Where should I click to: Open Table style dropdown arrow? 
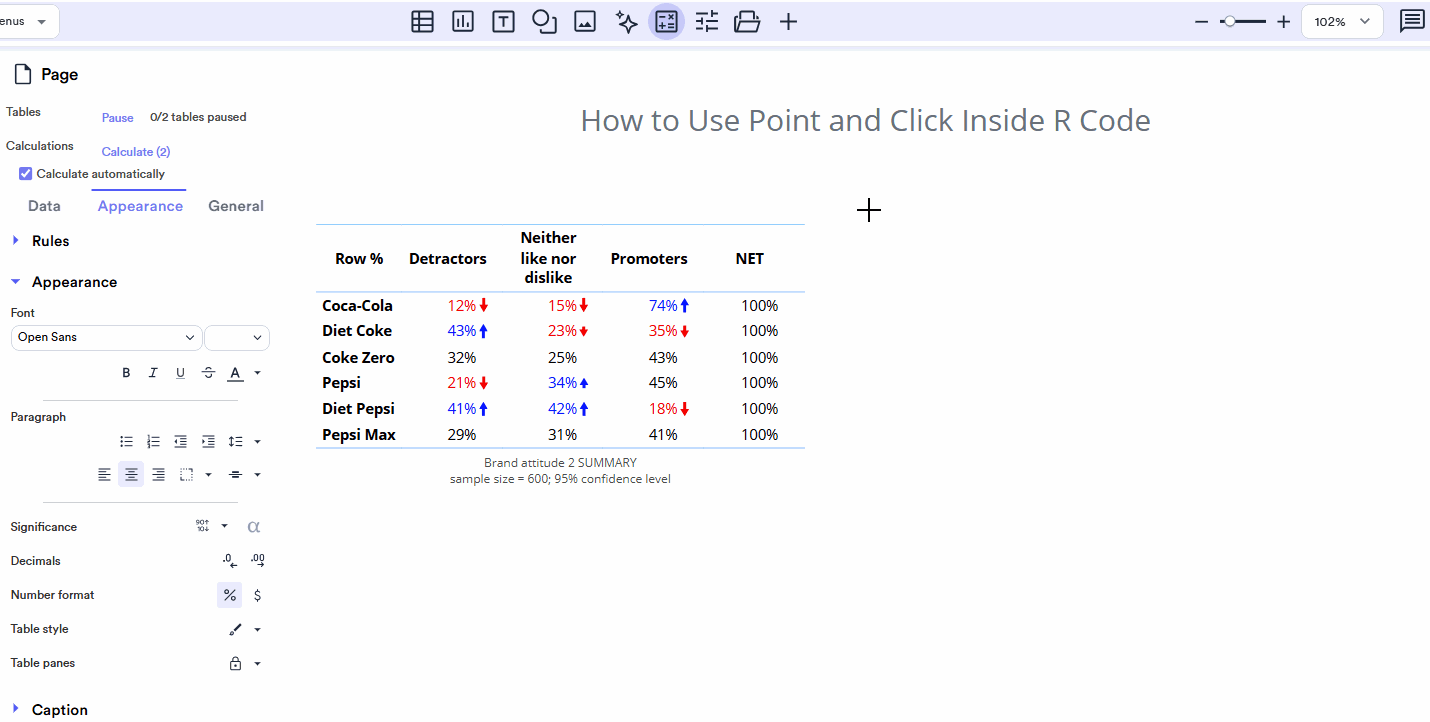(257, 630)
